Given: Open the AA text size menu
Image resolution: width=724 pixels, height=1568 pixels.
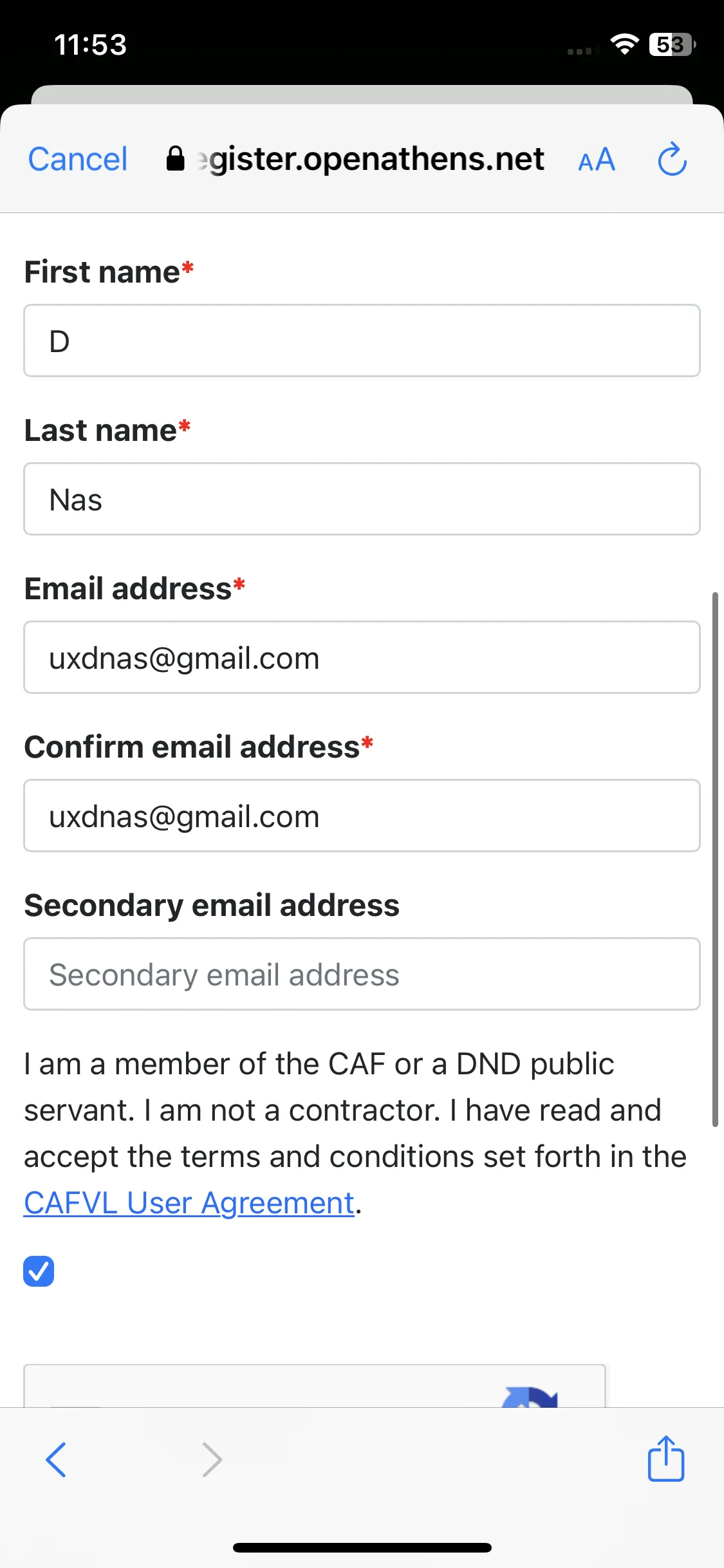Looking at the screenshot, I should 597,160.
